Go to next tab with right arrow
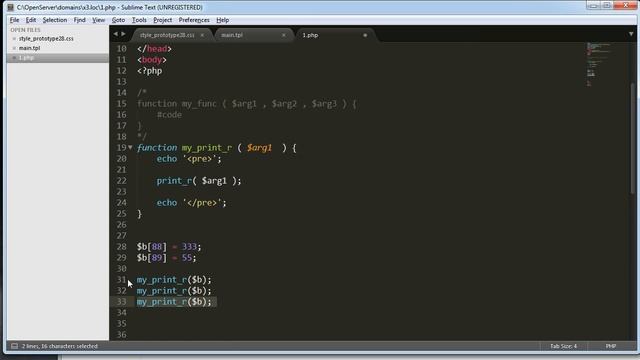 click(x=123, y=34)
